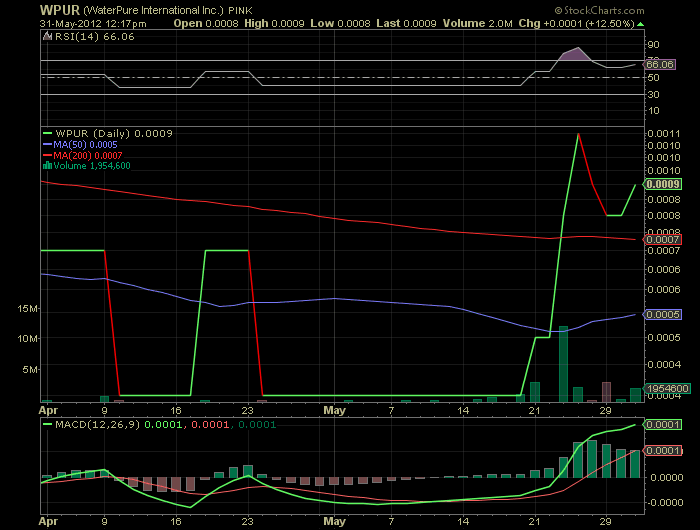Click the 10M label on the volume axis
Viewport: 700px width, 530px height.
[x=27, y=338]
